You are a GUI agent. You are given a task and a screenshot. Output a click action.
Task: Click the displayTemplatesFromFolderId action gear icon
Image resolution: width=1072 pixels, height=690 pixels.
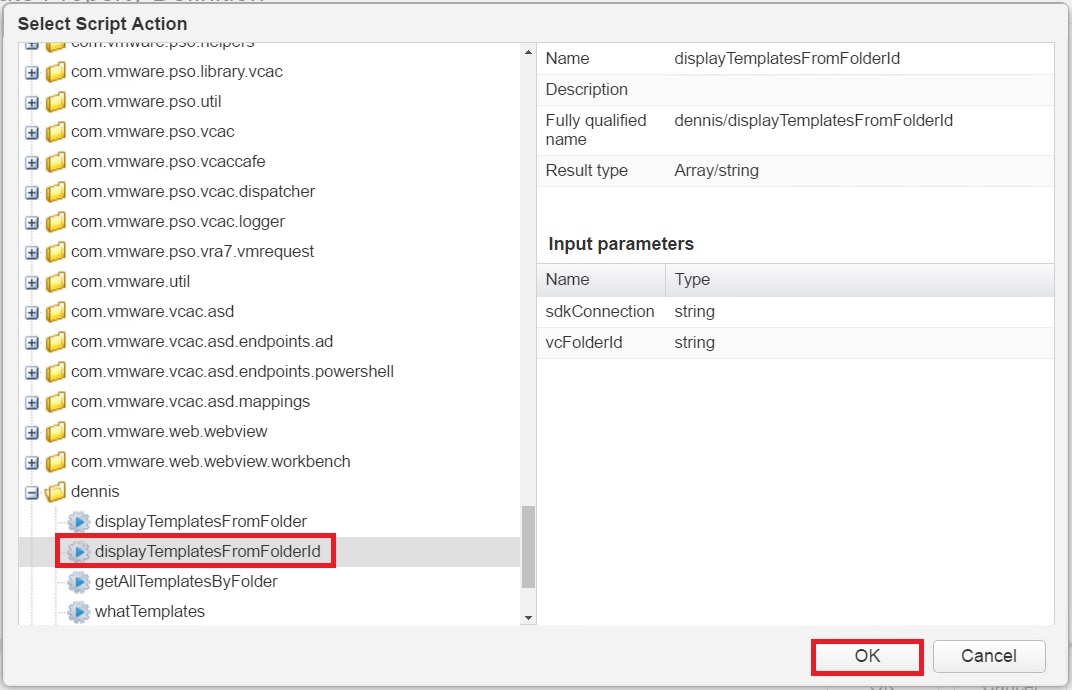(79, 552)
